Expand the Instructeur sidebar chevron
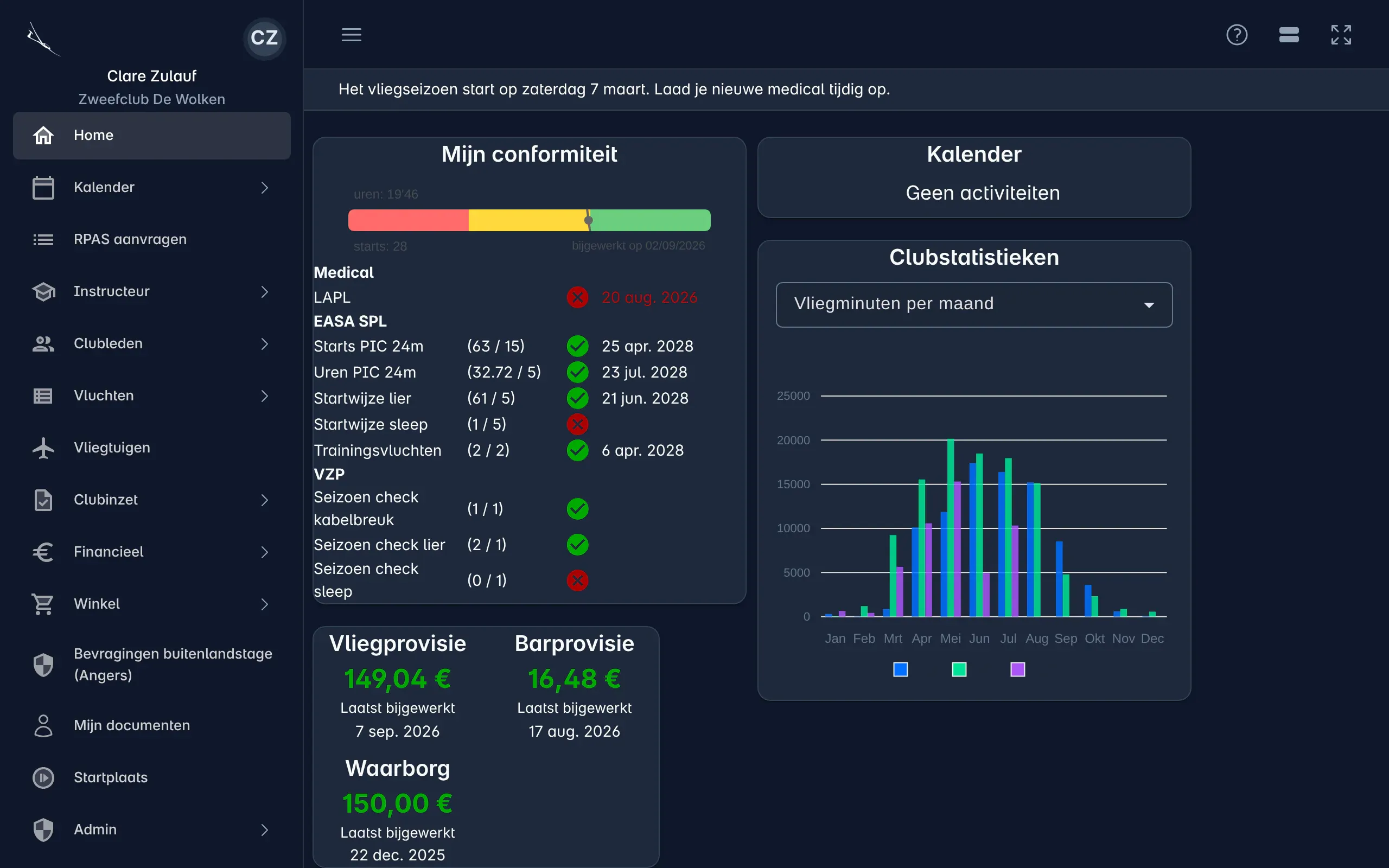 click(x=265, y=292)
